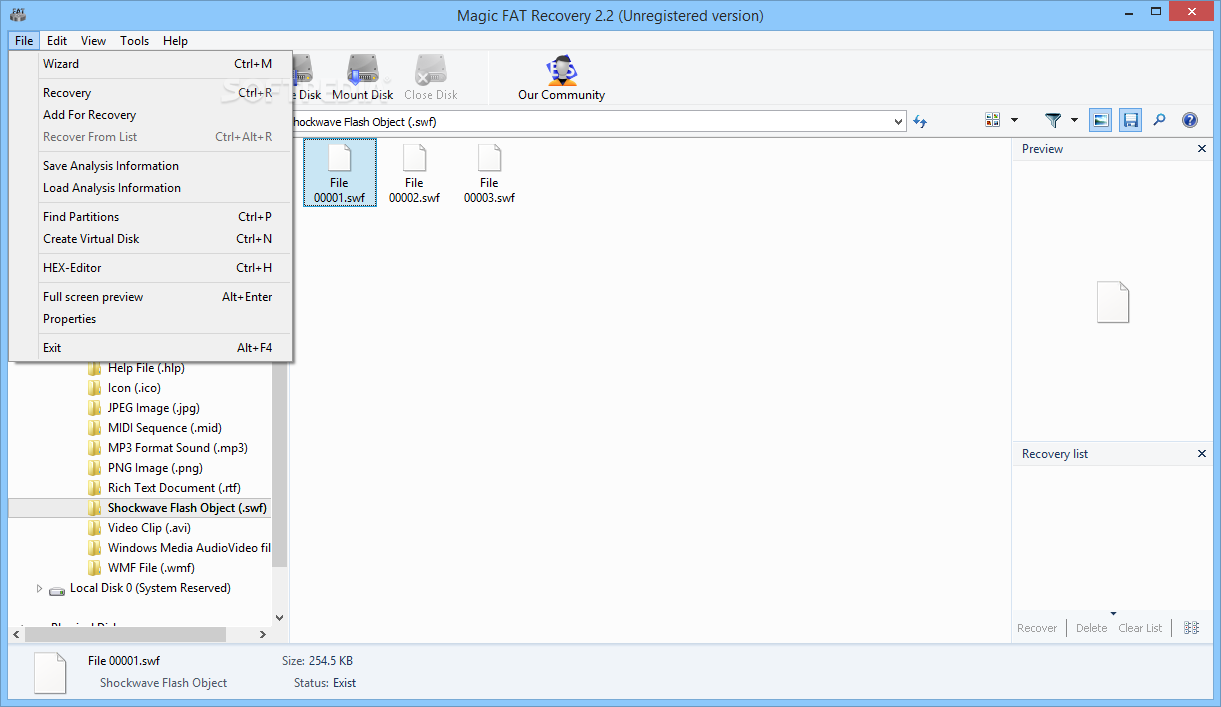Click Delete in Recovery list
Screen dimensions: 1221x707
1091,628
